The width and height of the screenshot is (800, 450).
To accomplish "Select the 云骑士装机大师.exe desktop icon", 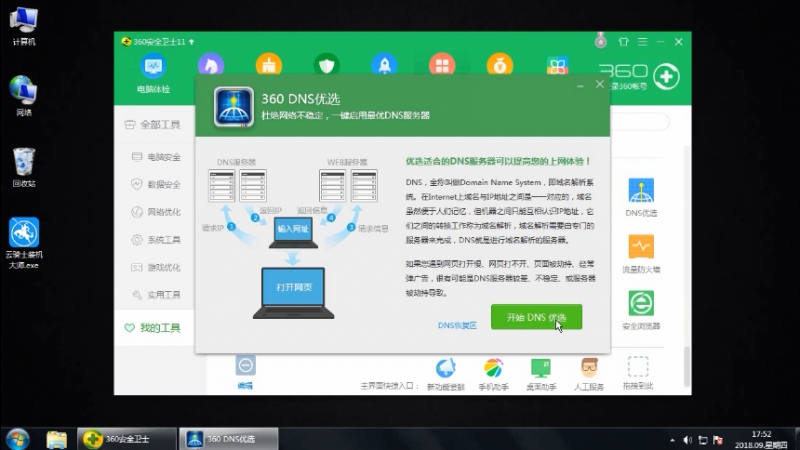I will [23, 243].
